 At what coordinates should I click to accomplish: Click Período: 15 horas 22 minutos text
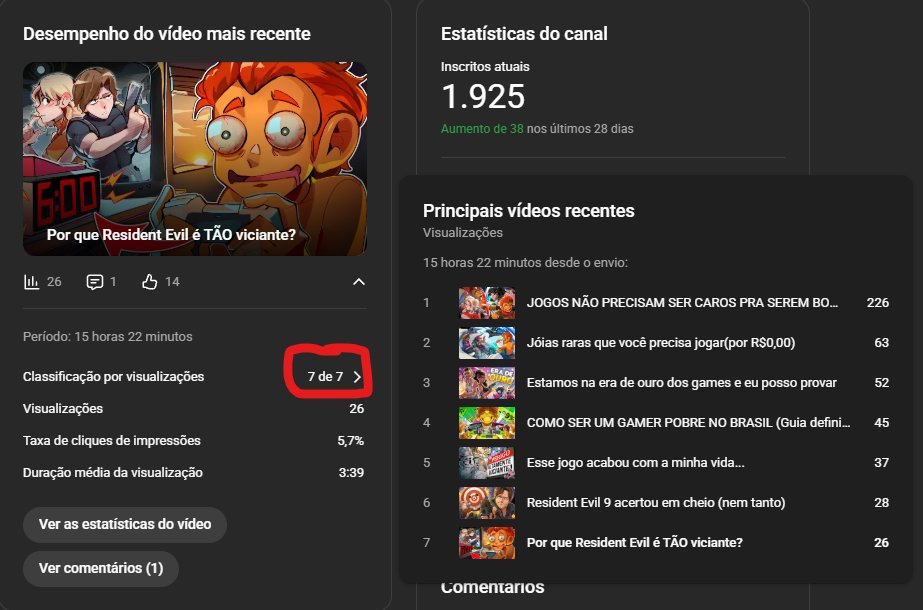(108, 337)
